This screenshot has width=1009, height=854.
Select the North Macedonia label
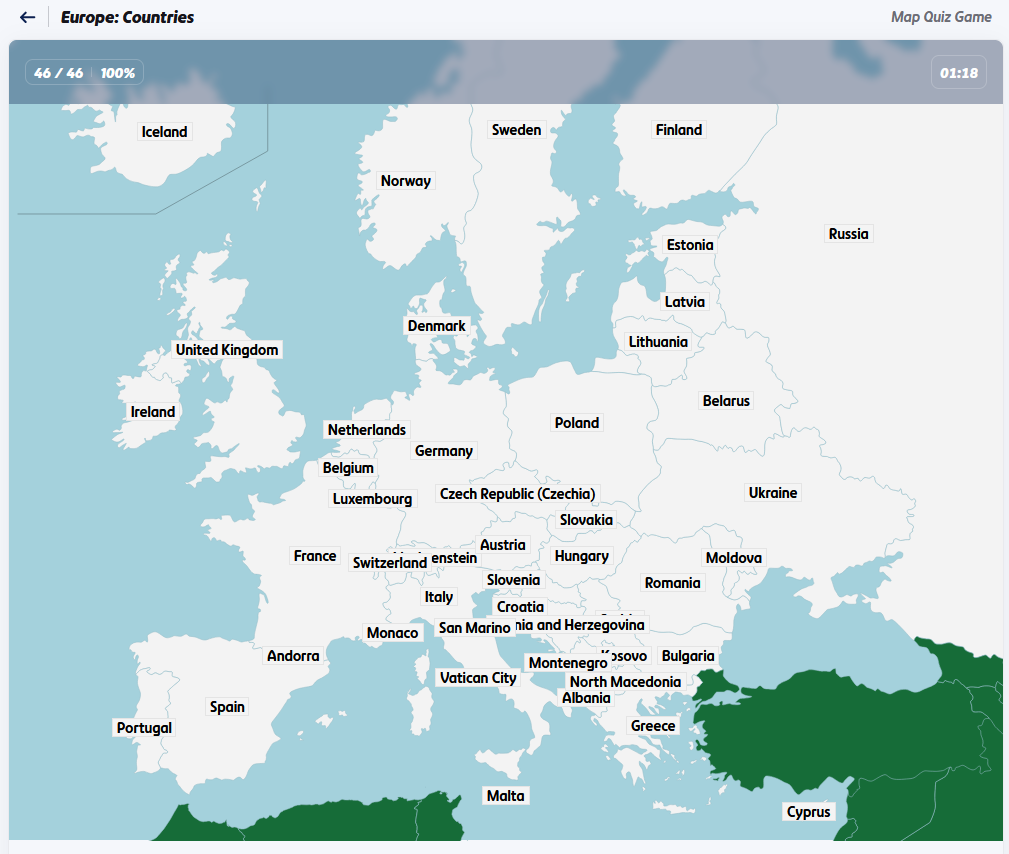tap(625, 682)
